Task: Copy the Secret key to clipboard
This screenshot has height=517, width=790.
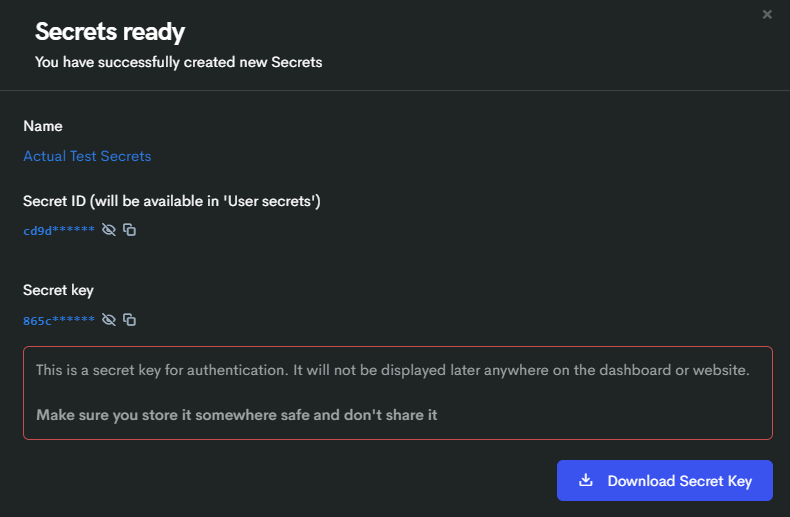Action: tap(129, 320)
